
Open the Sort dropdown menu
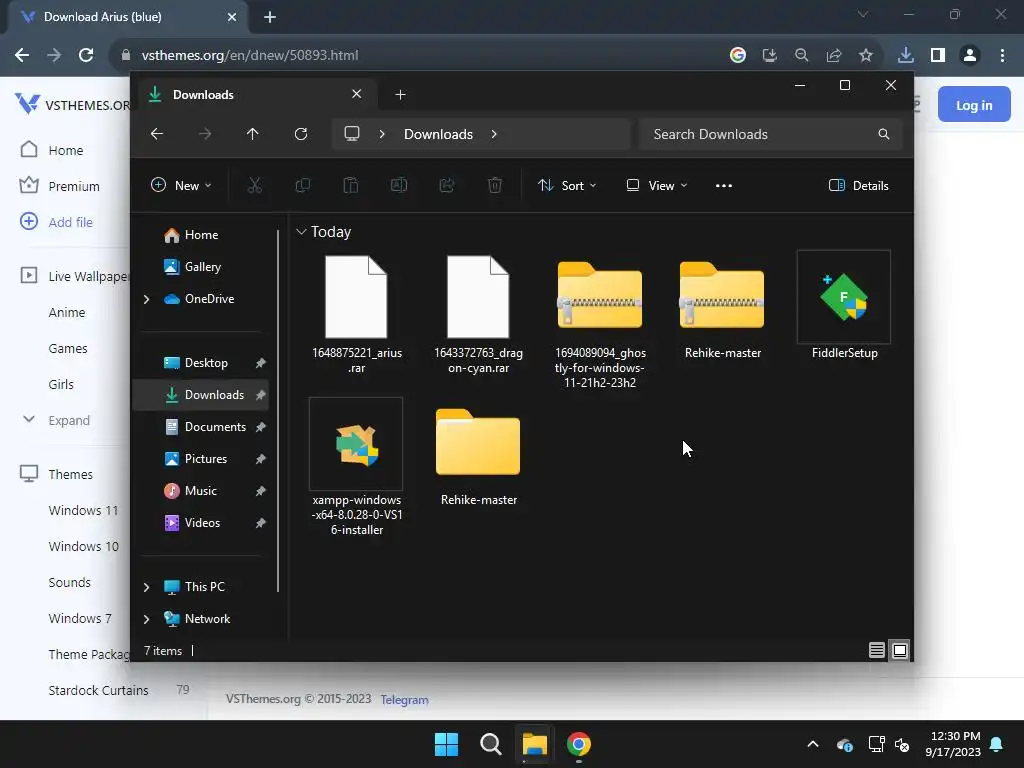(567, 185)
